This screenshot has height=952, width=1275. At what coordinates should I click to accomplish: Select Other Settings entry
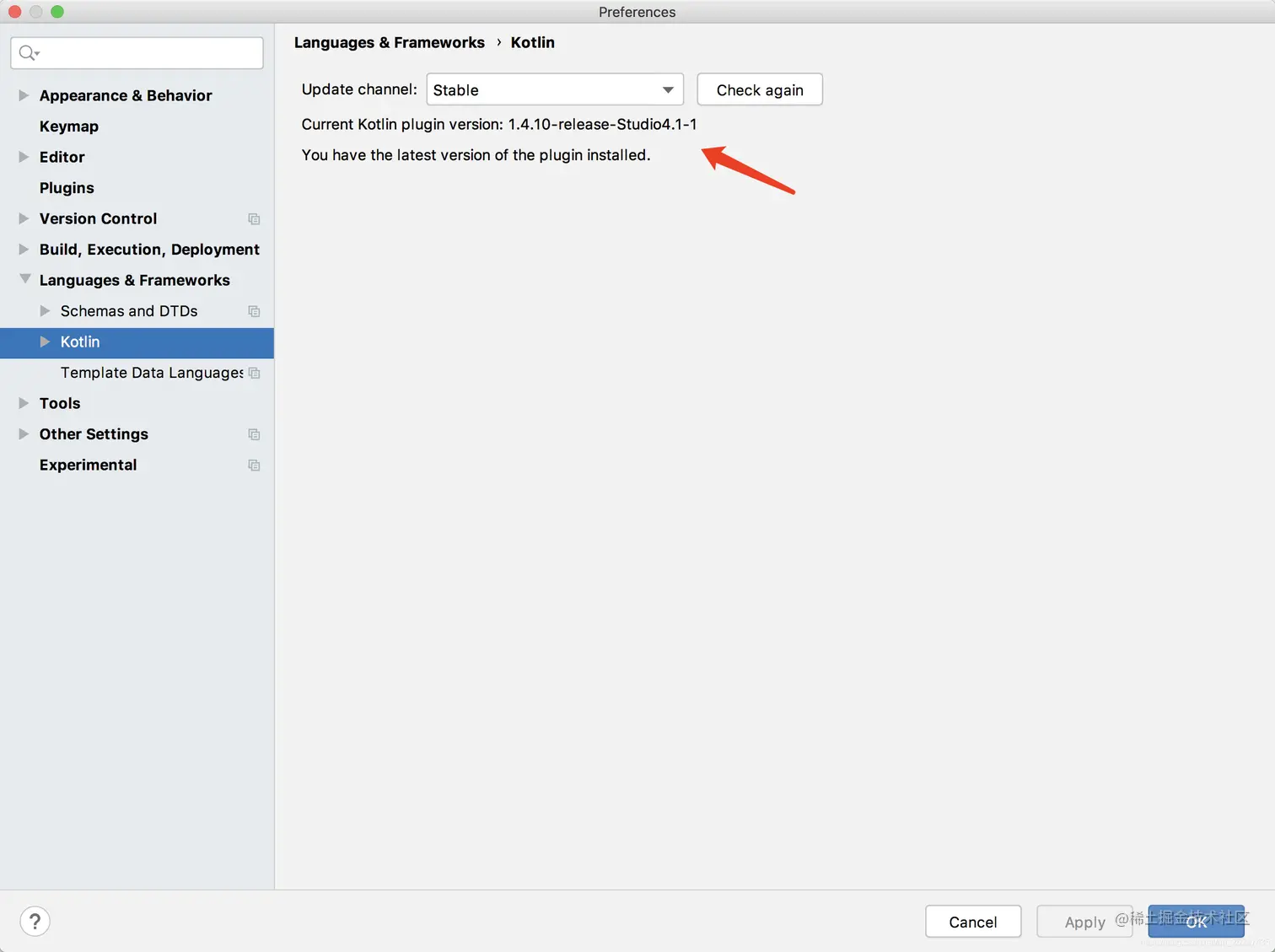94,434
